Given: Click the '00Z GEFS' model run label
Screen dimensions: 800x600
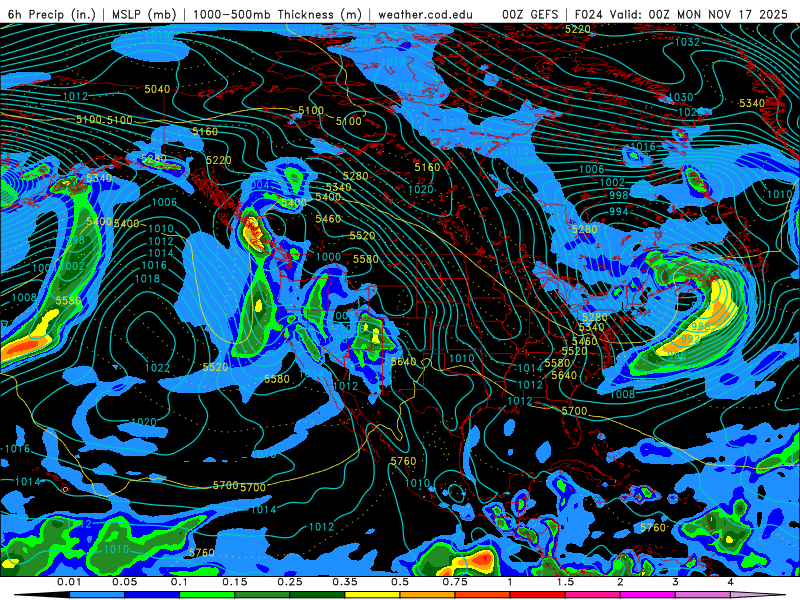Looking at the screenshot, I should [530, 14].
